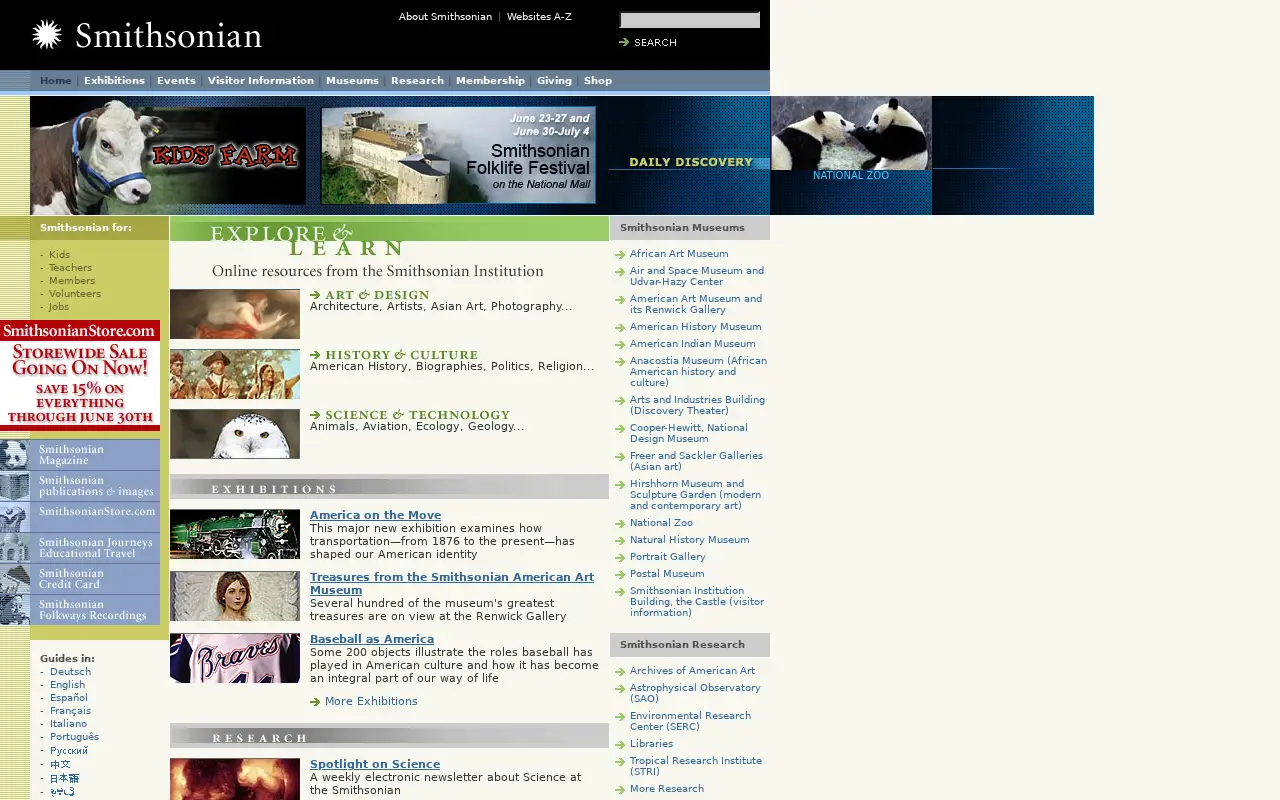This screenshot has height=800, width=1280.
Task: Open Baseball as America link
Action: tap(372, 640)
